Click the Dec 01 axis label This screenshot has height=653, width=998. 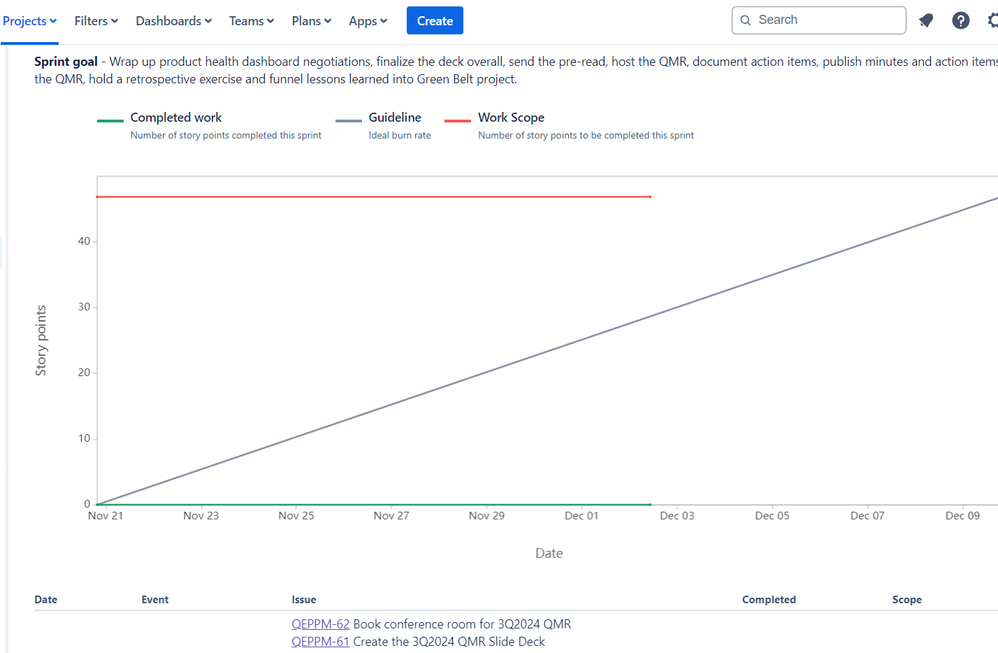click(582, 516)
